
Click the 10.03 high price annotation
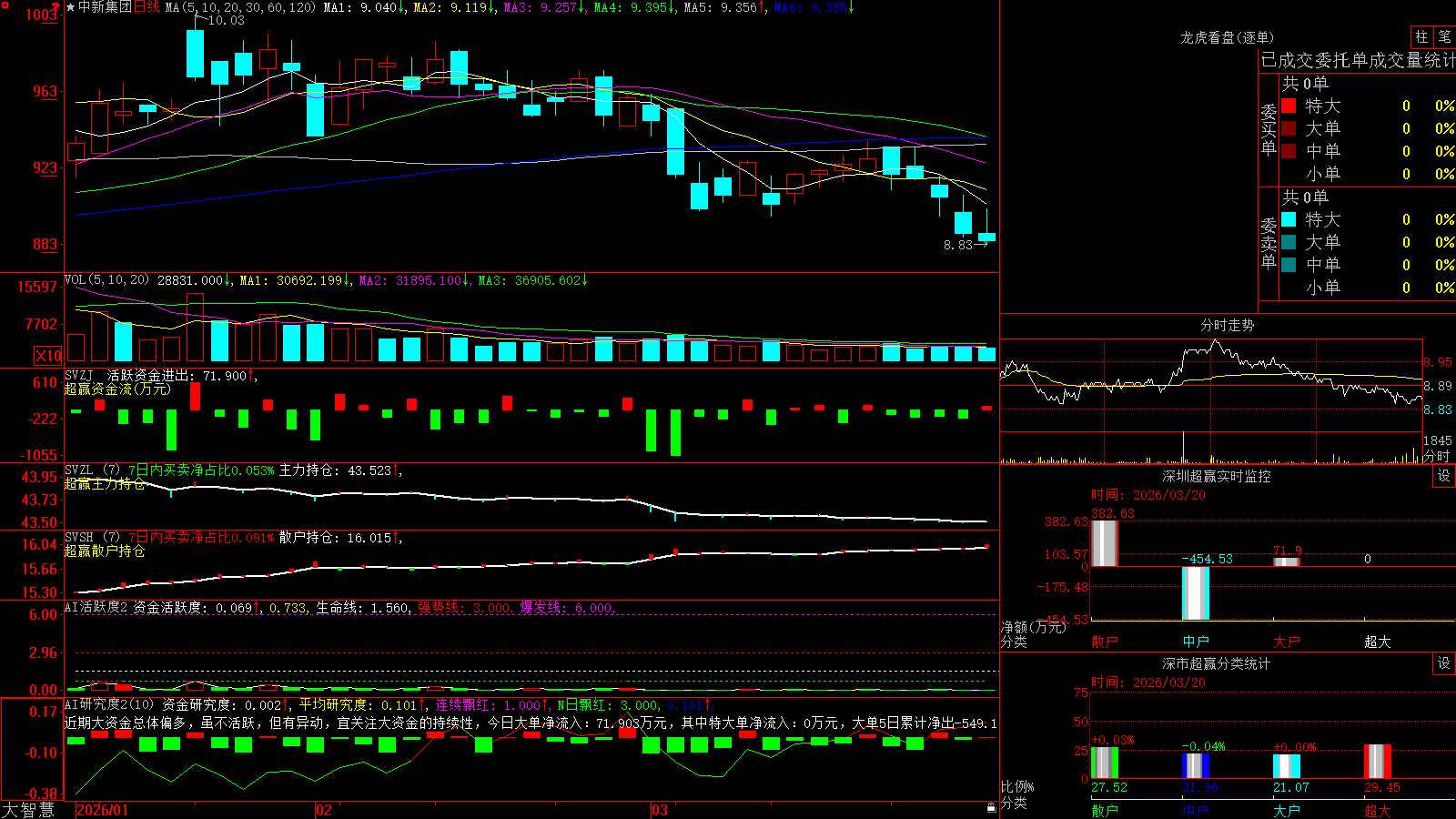click(226, 20)
